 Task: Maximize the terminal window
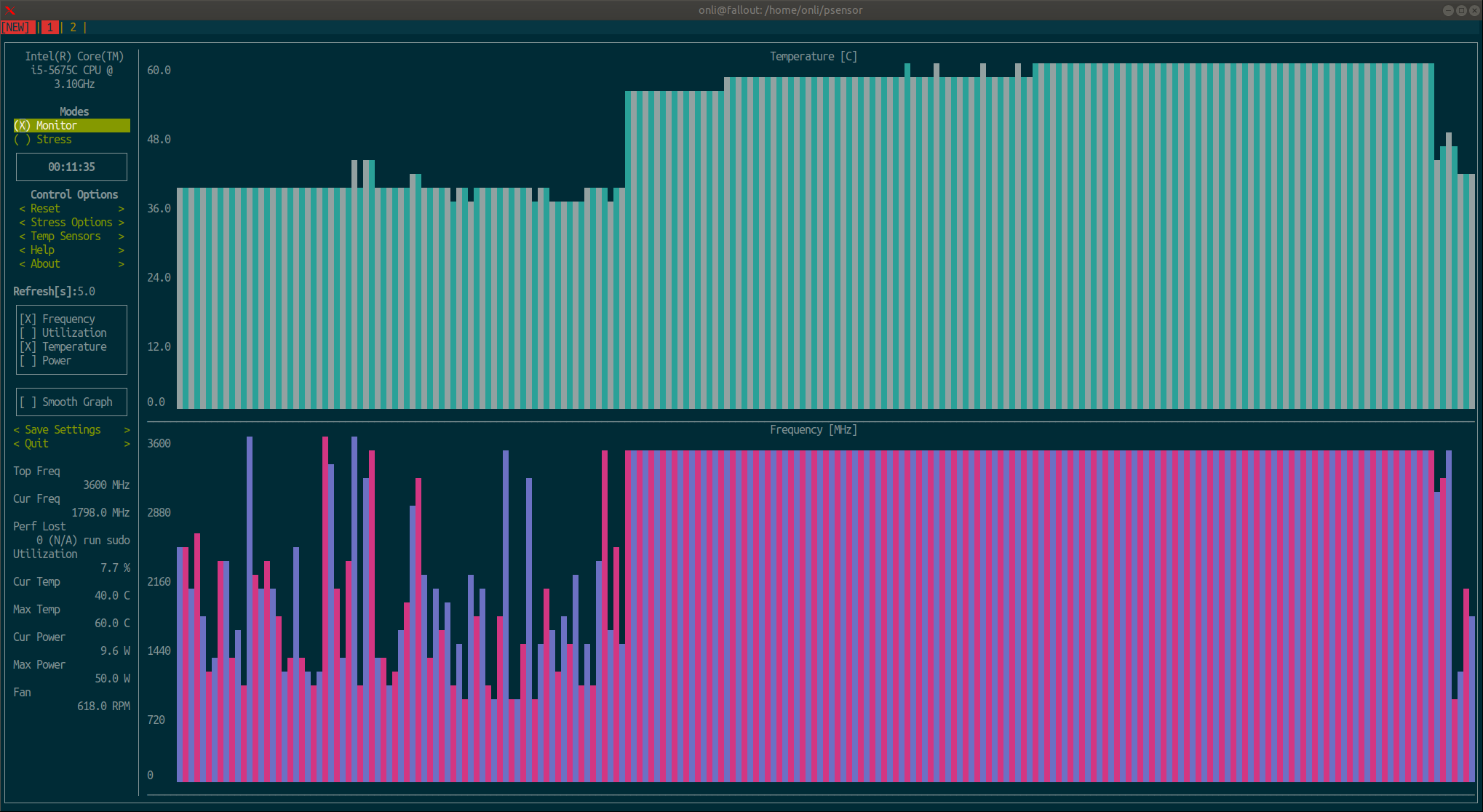[1461, 10]
